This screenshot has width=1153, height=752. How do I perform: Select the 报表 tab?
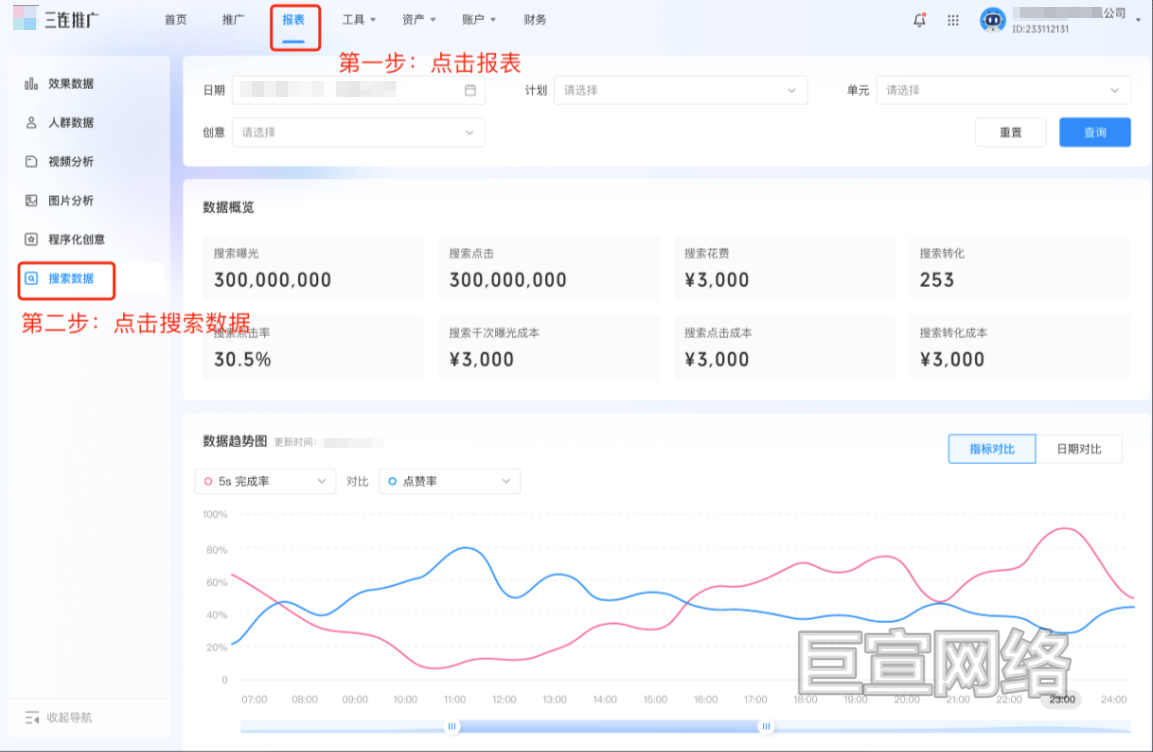click(x=293, y=21)
